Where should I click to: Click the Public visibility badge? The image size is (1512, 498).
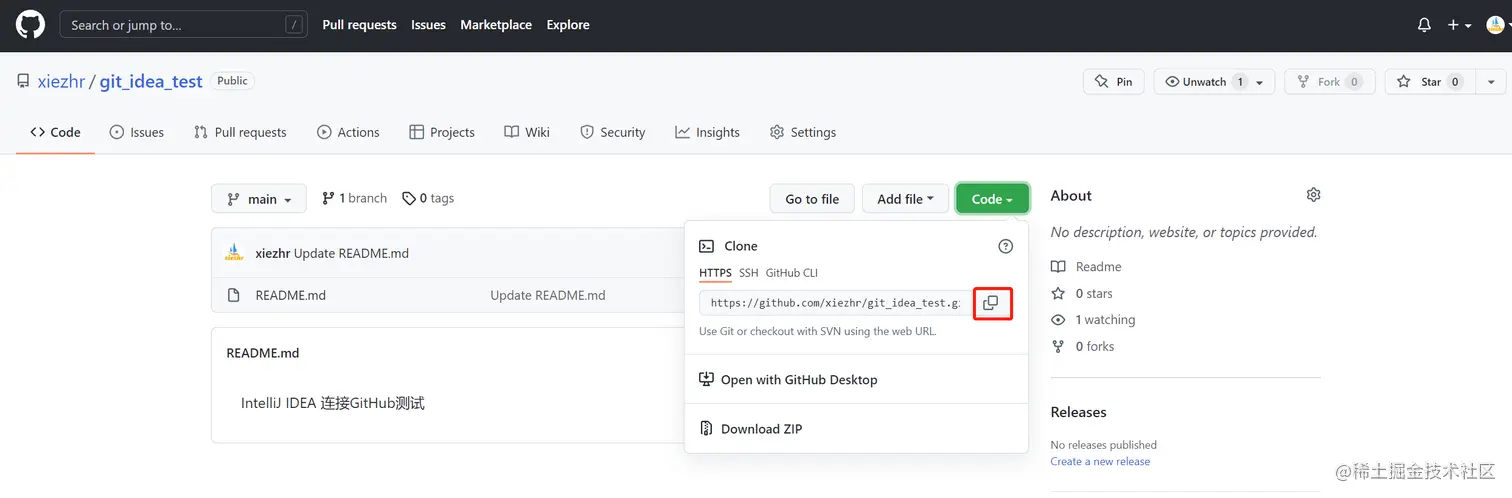click(x=232, y=81)
